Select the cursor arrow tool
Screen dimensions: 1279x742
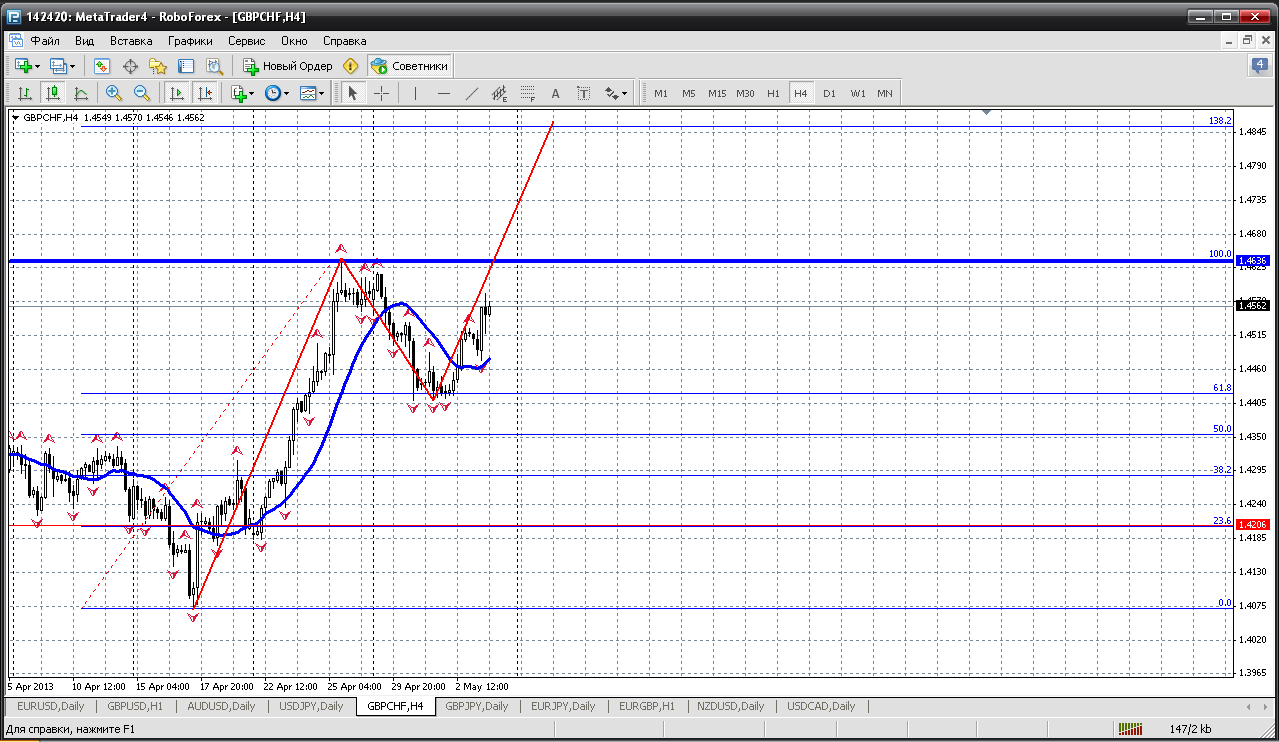pos(352,93)
